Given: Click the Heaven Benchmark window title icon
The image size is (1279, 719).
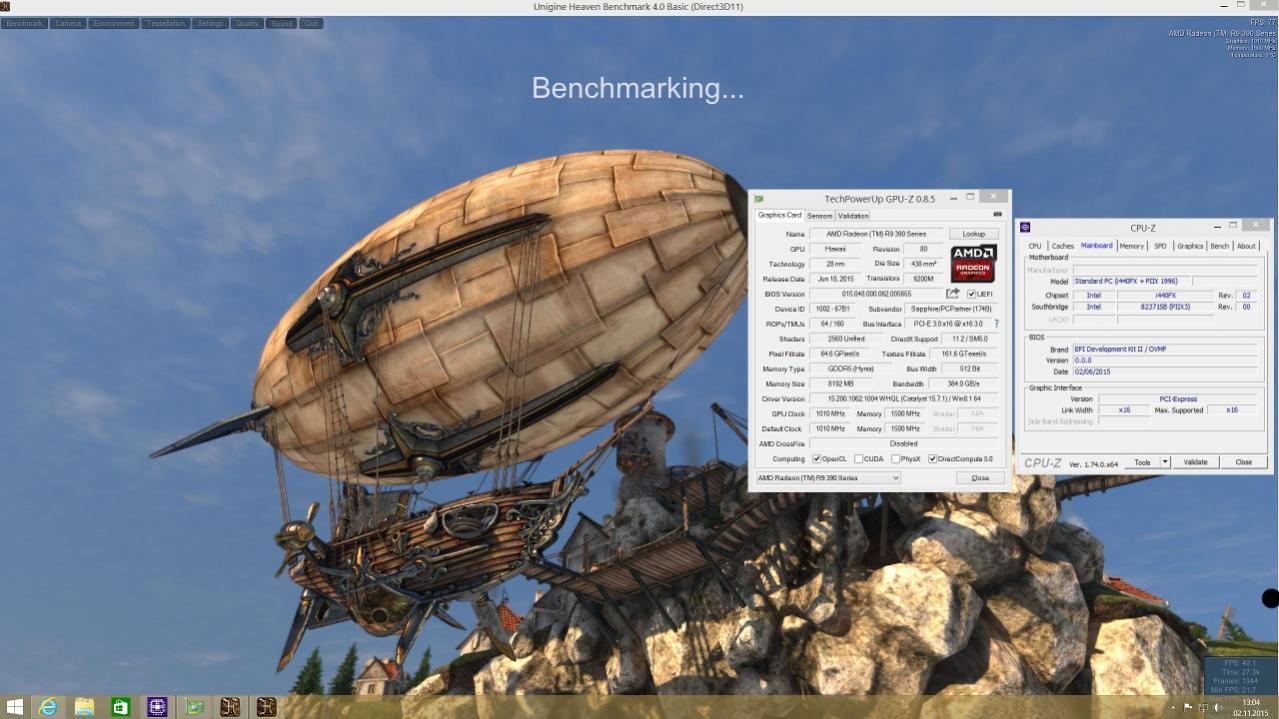Looking at the screenshot, I should point(5,6).
